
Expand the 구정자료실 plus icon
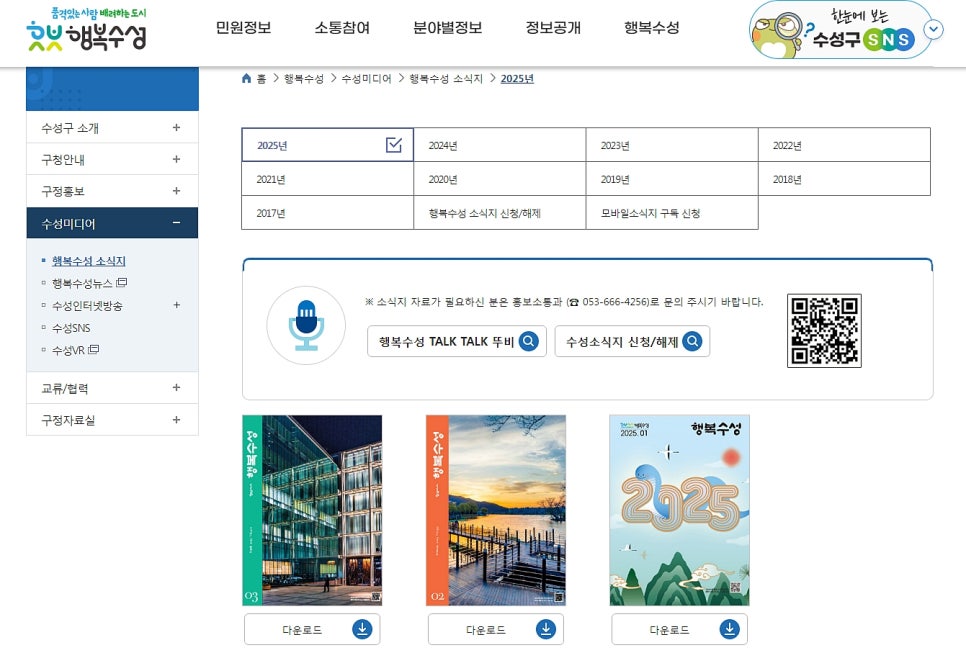(x=176, y=420)
